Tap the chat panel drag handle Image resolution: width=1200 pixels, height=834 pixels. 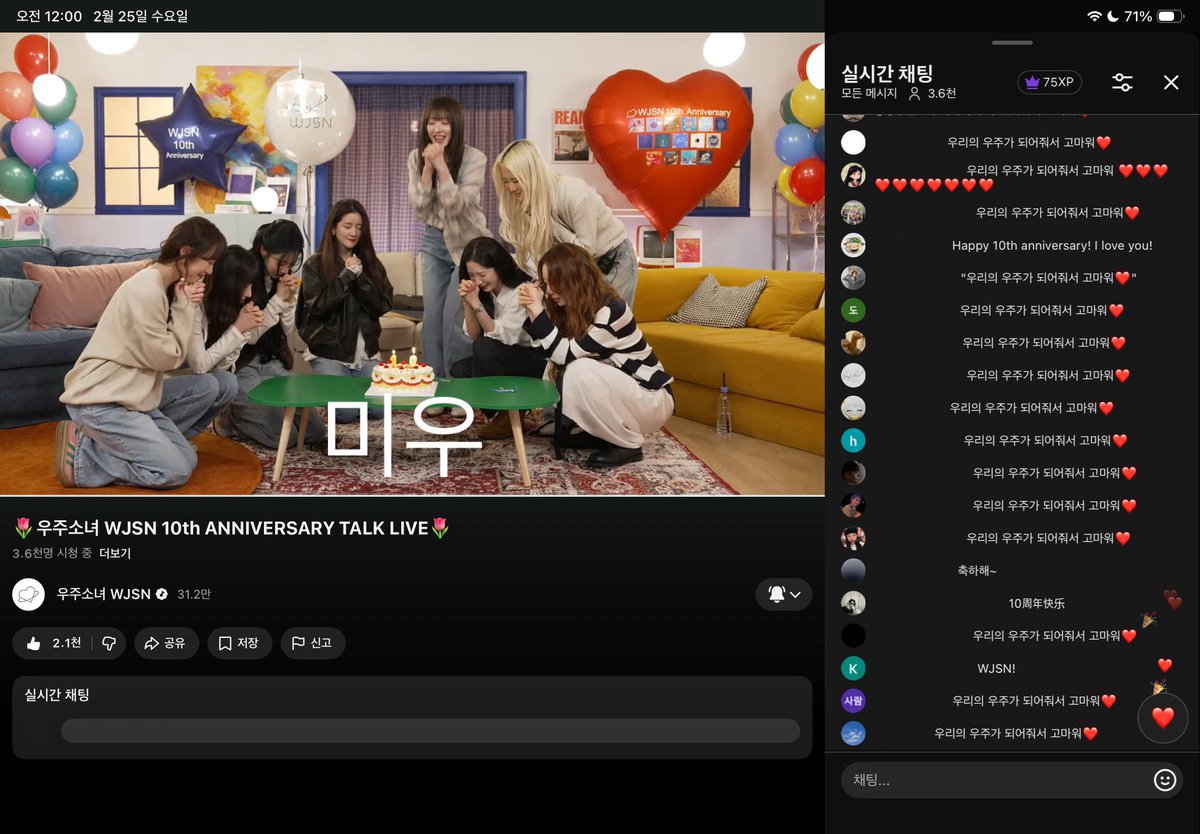tap(1012, 42)
